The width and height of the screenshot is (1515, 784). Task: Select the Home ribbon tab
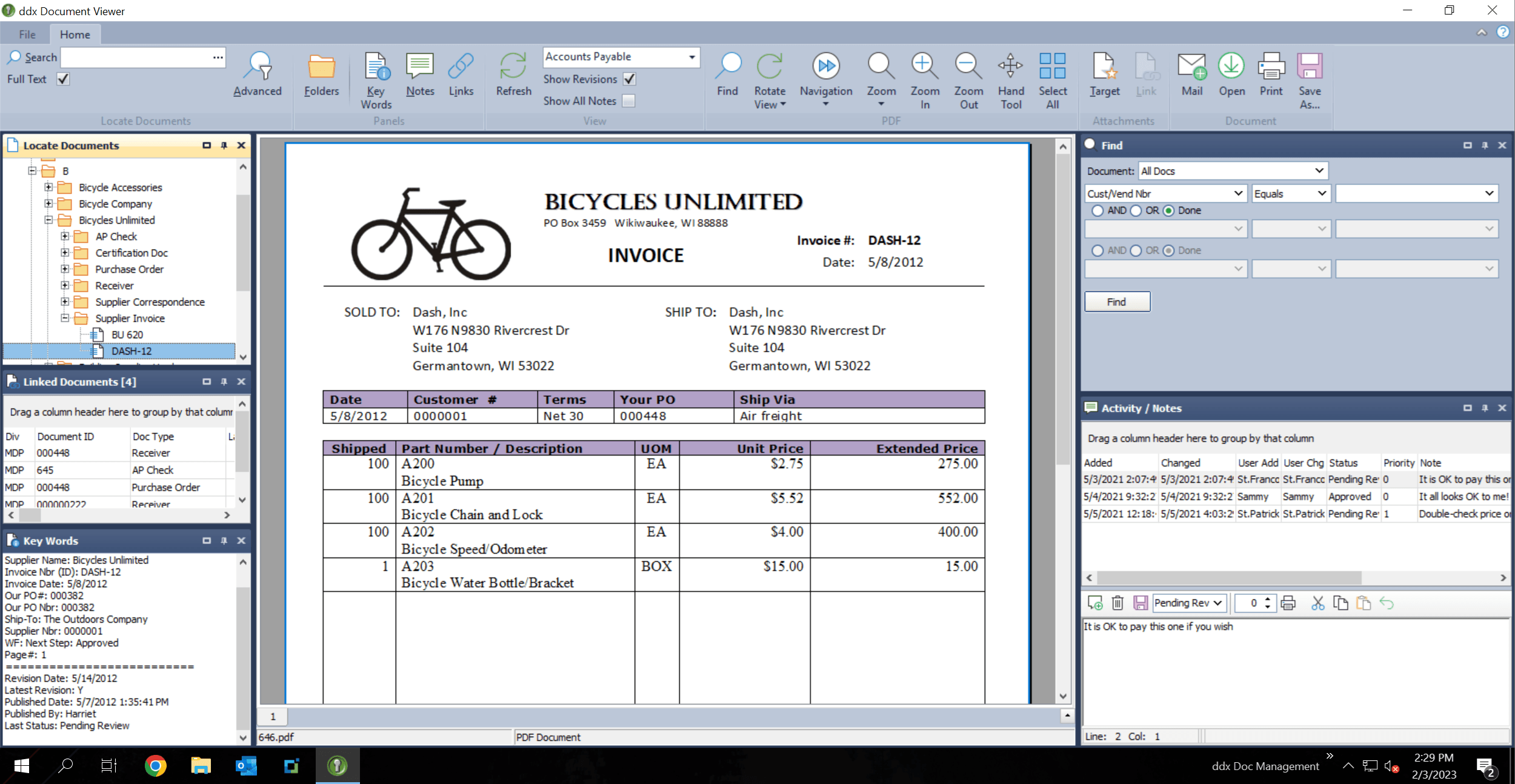pyautogui.click(x=75, y=34)
